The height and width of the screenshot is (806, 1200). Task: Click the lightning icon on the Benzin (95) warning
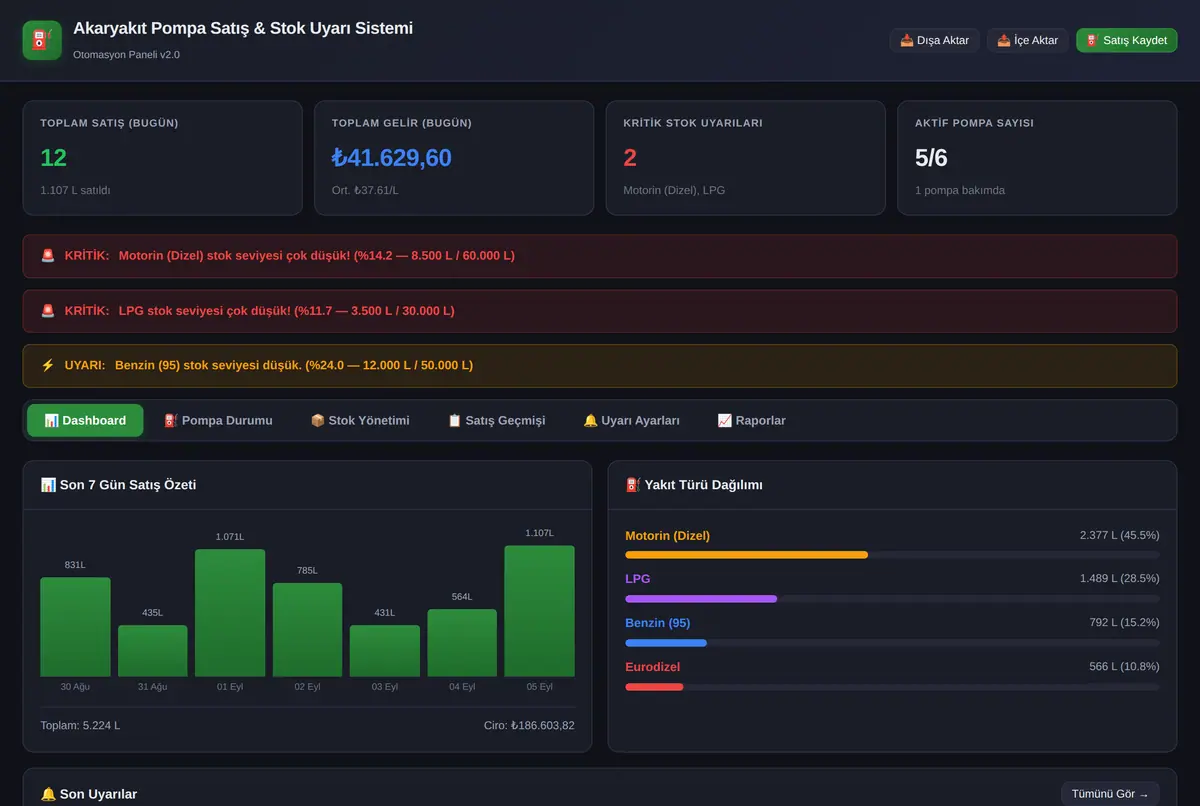click(48, 366)
